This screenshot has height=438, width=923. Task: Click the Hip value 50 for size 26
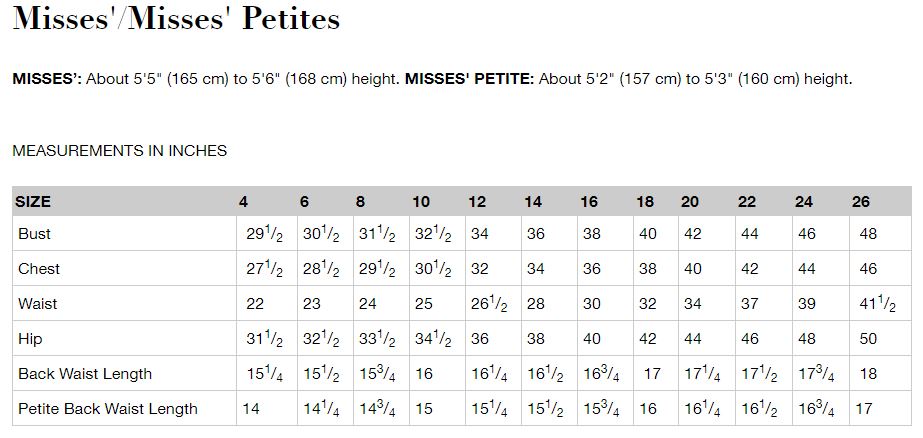(868, 339)
